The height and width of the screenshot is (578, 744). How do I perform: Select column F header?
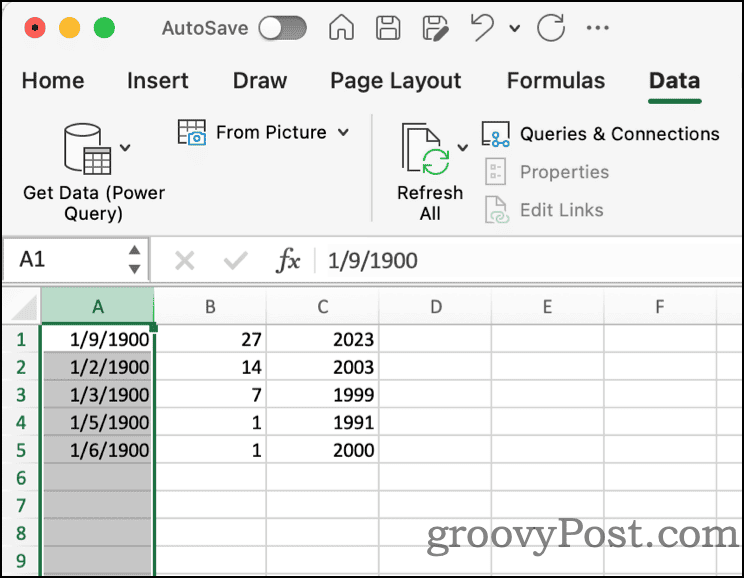[660, 307]
